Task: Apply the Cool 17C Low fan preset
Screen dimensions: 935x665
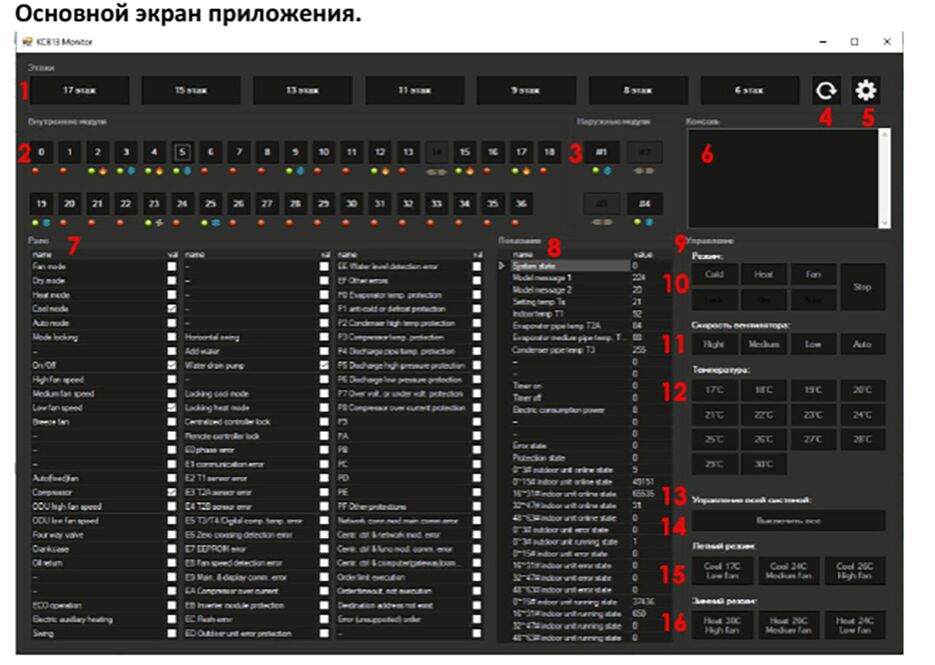Action: [x=722, y=571]
